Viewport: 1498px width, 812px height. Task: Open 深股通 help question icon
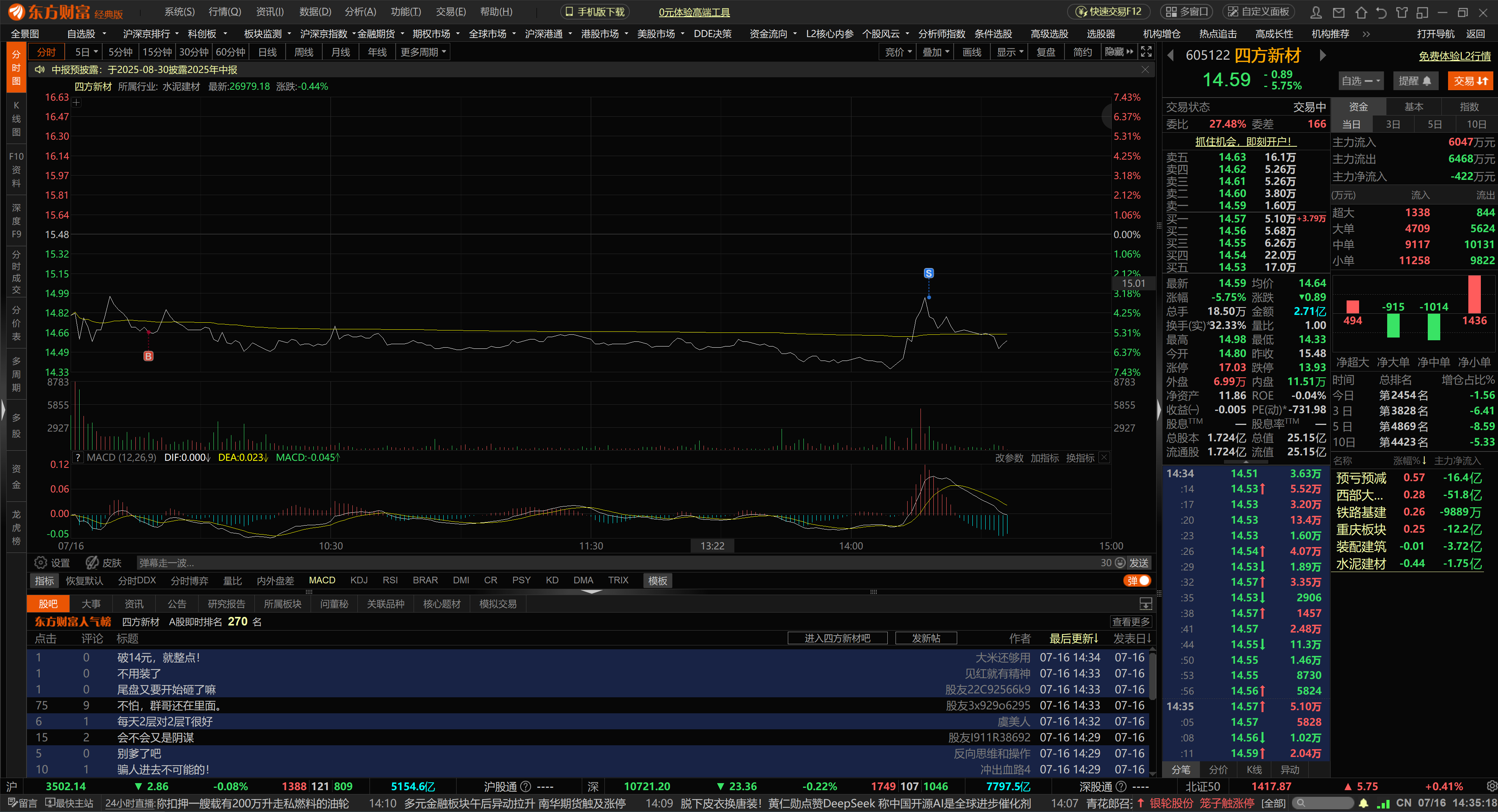click(1121, 786)
